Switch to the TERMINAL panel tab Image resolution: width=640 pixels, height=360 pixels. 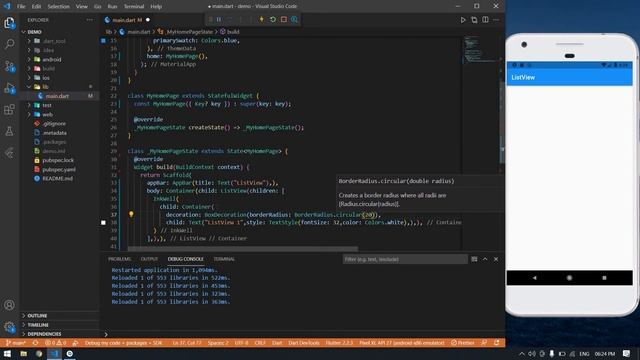click(224, 259)
